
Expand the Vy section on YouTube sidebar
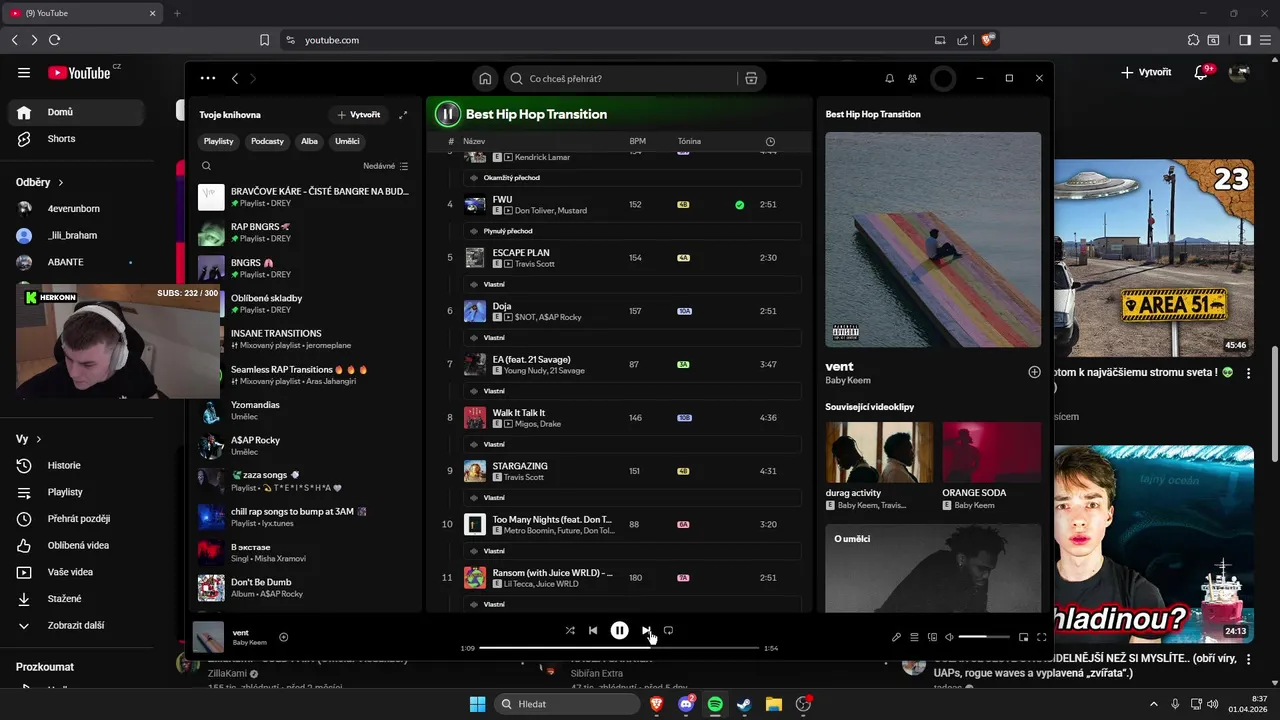pos(28,439)
